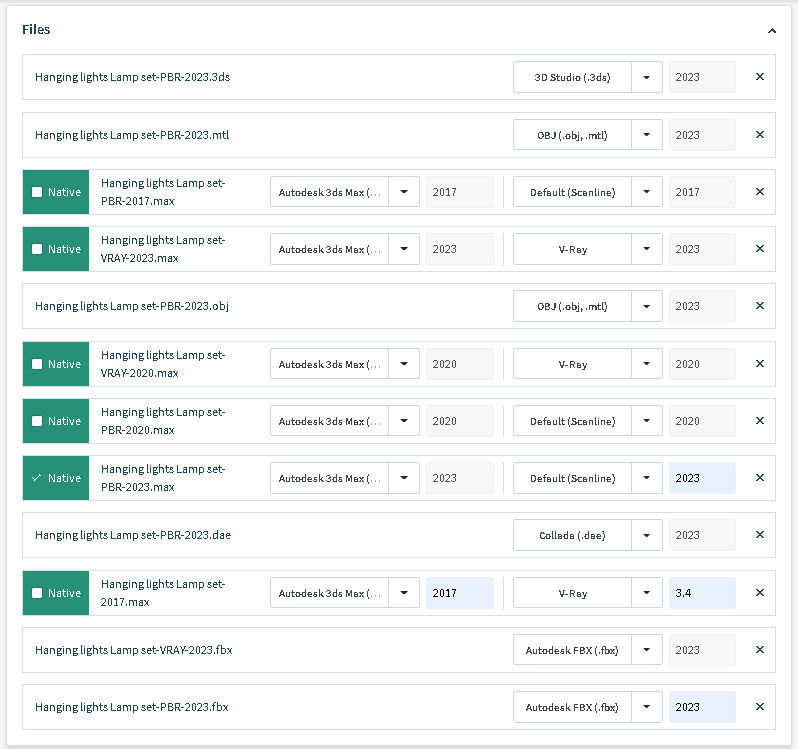
Task: Click the 2017 version field for Lamp set-2017.max
Action: [459, 593]
